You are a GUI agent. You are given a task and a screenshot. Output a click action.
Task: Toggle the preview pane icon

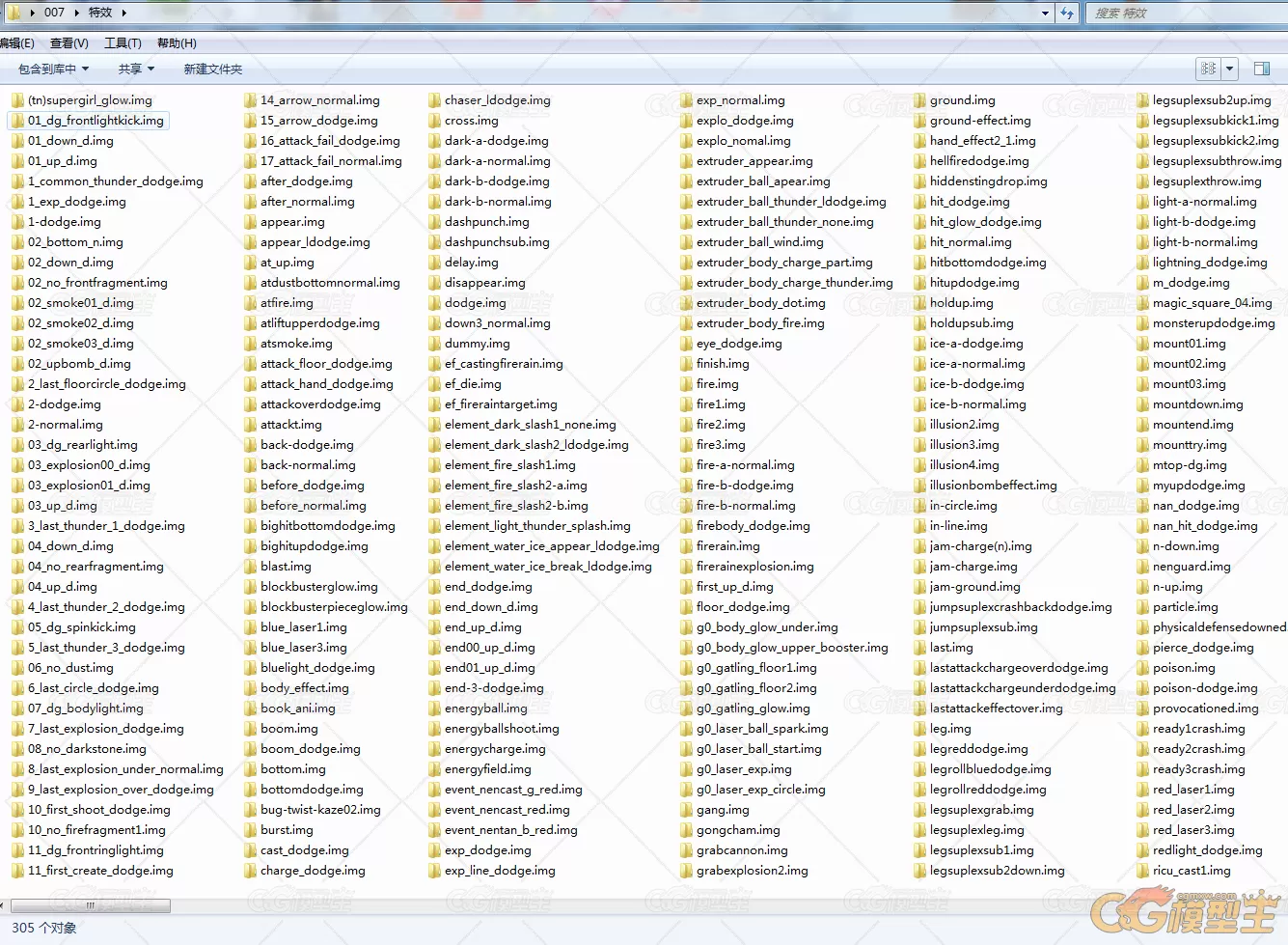1261,69
